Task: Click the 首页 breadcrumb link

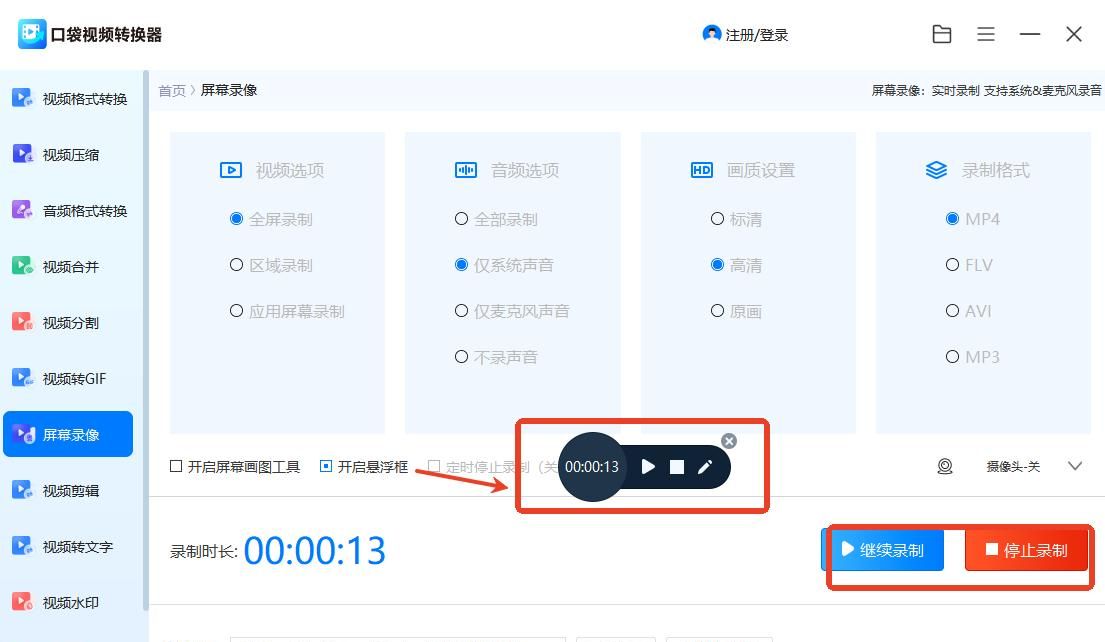Action: pyautogui.click(x=171, y=89)
